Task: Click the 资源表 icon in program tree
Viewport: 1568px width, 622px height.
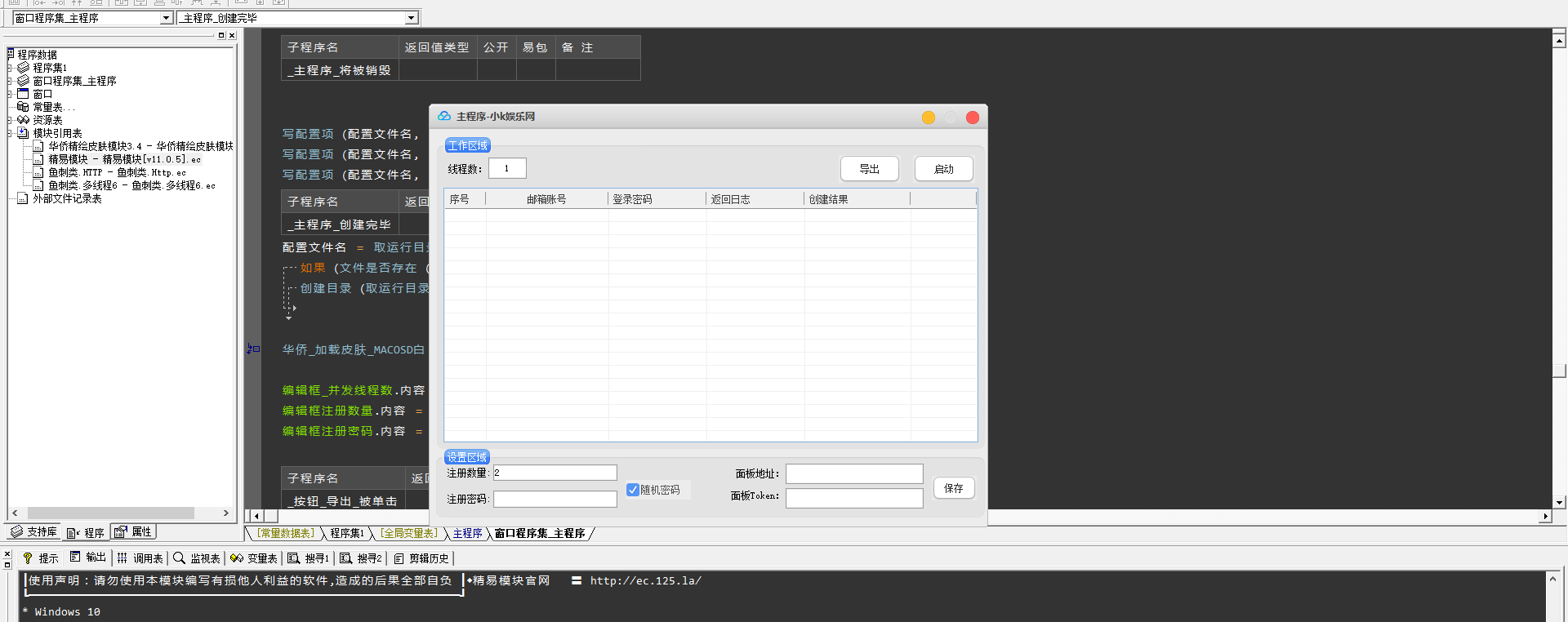Action: 23,120
